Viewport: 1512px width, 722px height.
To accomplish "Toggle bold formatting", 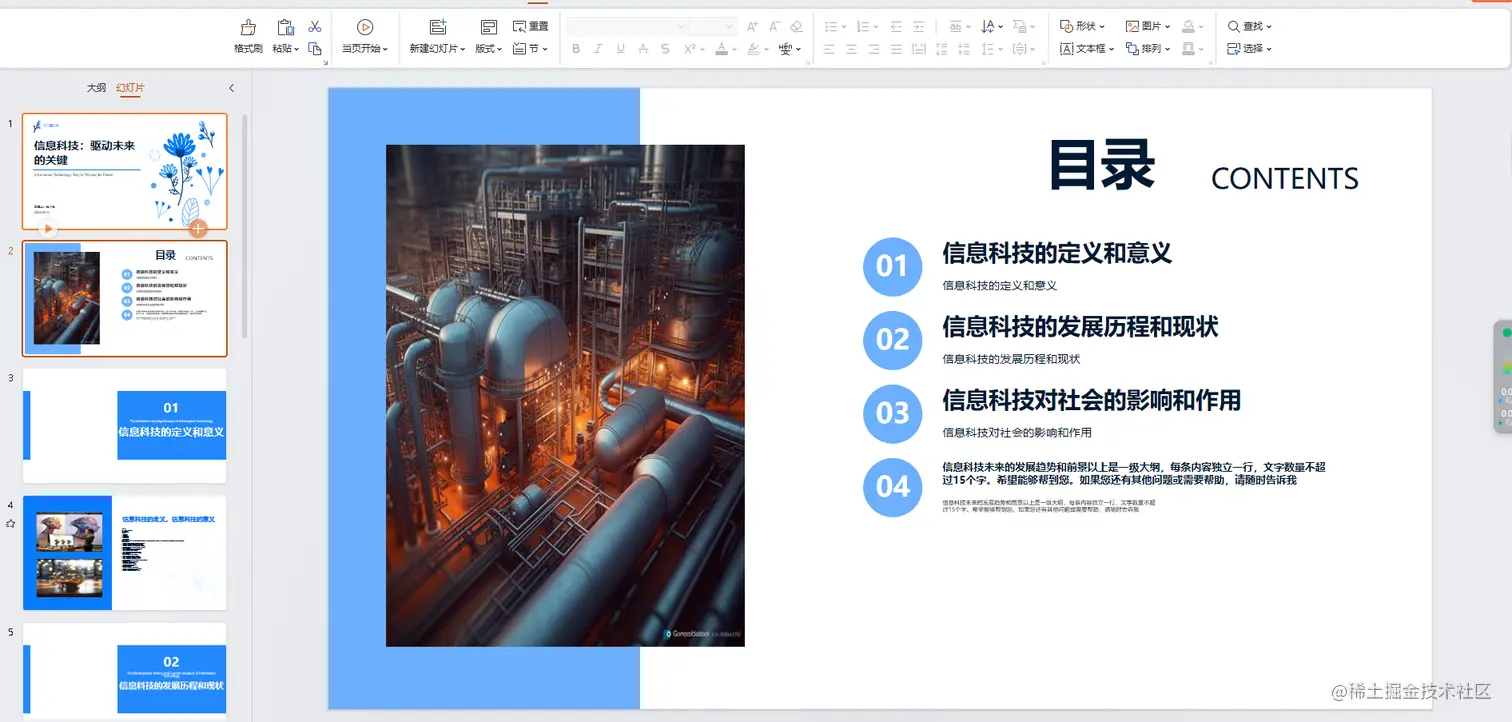I will click(x=576, y=48).
